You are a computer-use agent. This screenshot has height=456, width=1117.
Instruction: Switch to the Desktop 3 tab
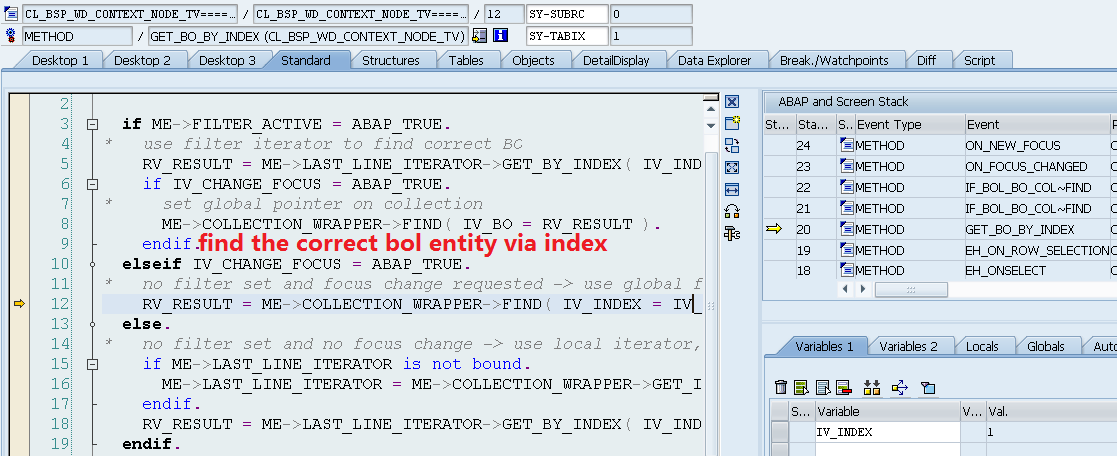point(227,61)
